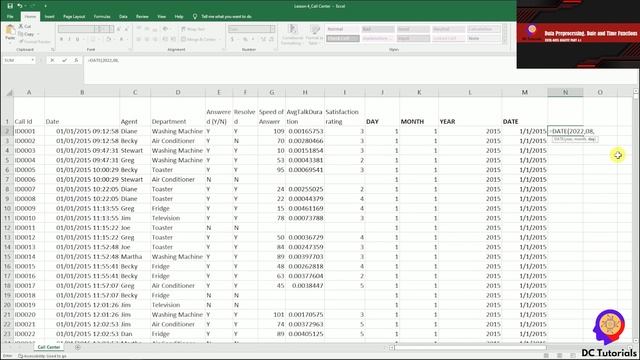Select the Call Center sheet tab
Screen dimensions: 640x360
pos(49,347)
